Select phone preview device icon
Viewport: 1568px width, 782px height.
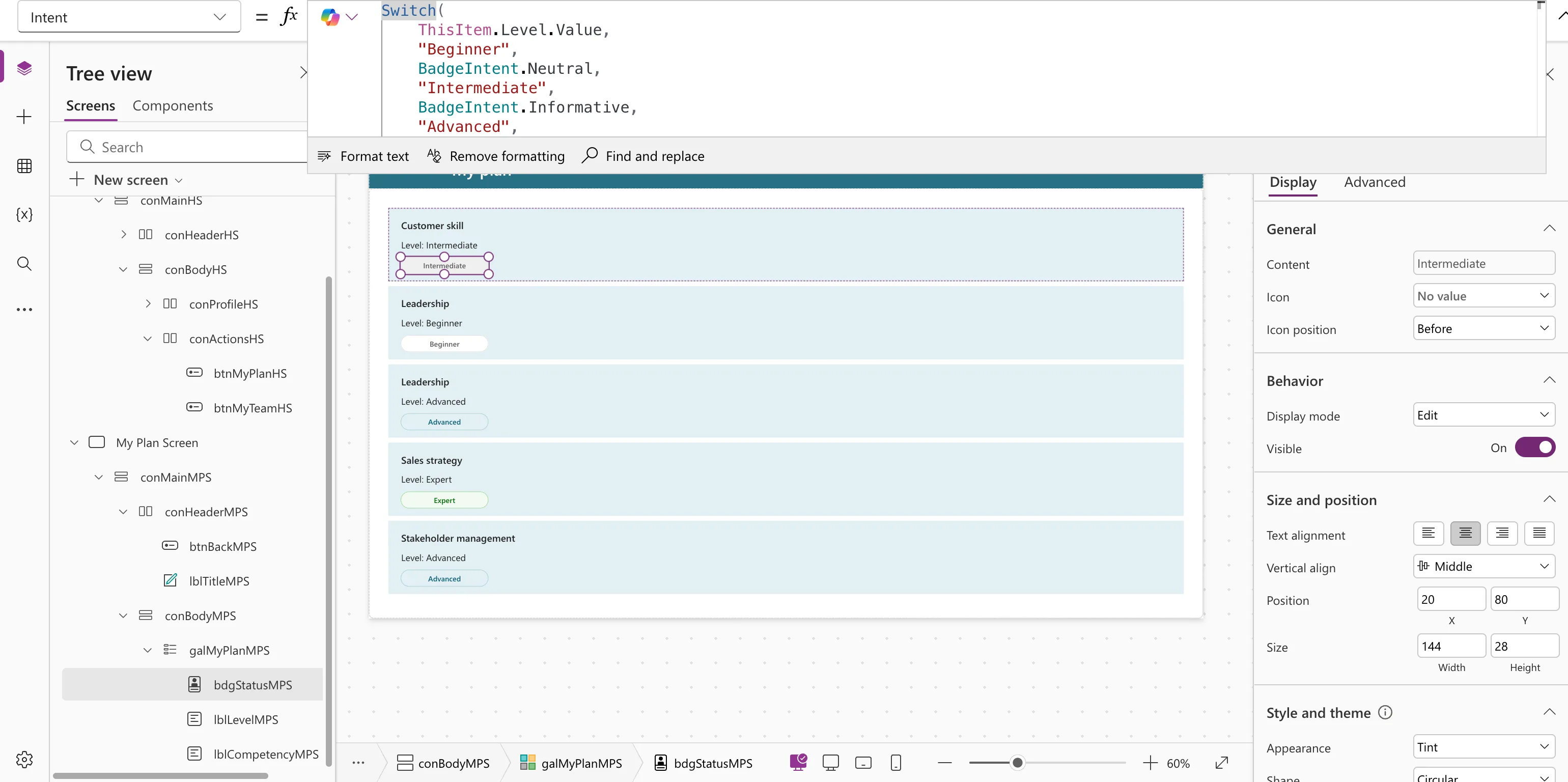[895, 763]
